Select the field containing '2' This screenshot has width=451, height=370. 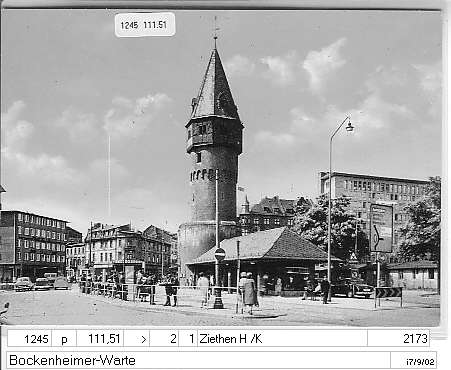coord(164,339)
